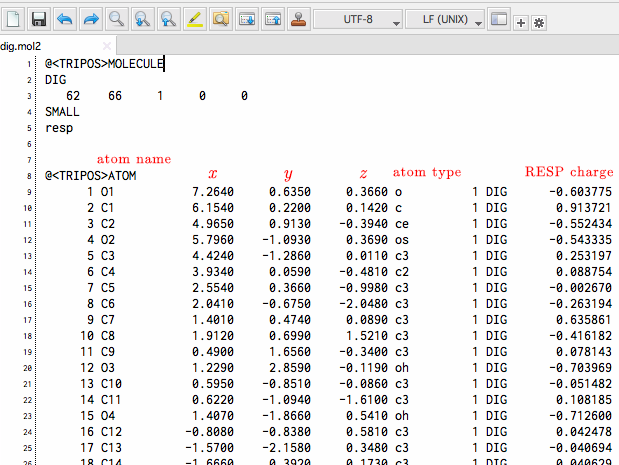Click charge 0.913721 in the C1 row

(584, 208)
